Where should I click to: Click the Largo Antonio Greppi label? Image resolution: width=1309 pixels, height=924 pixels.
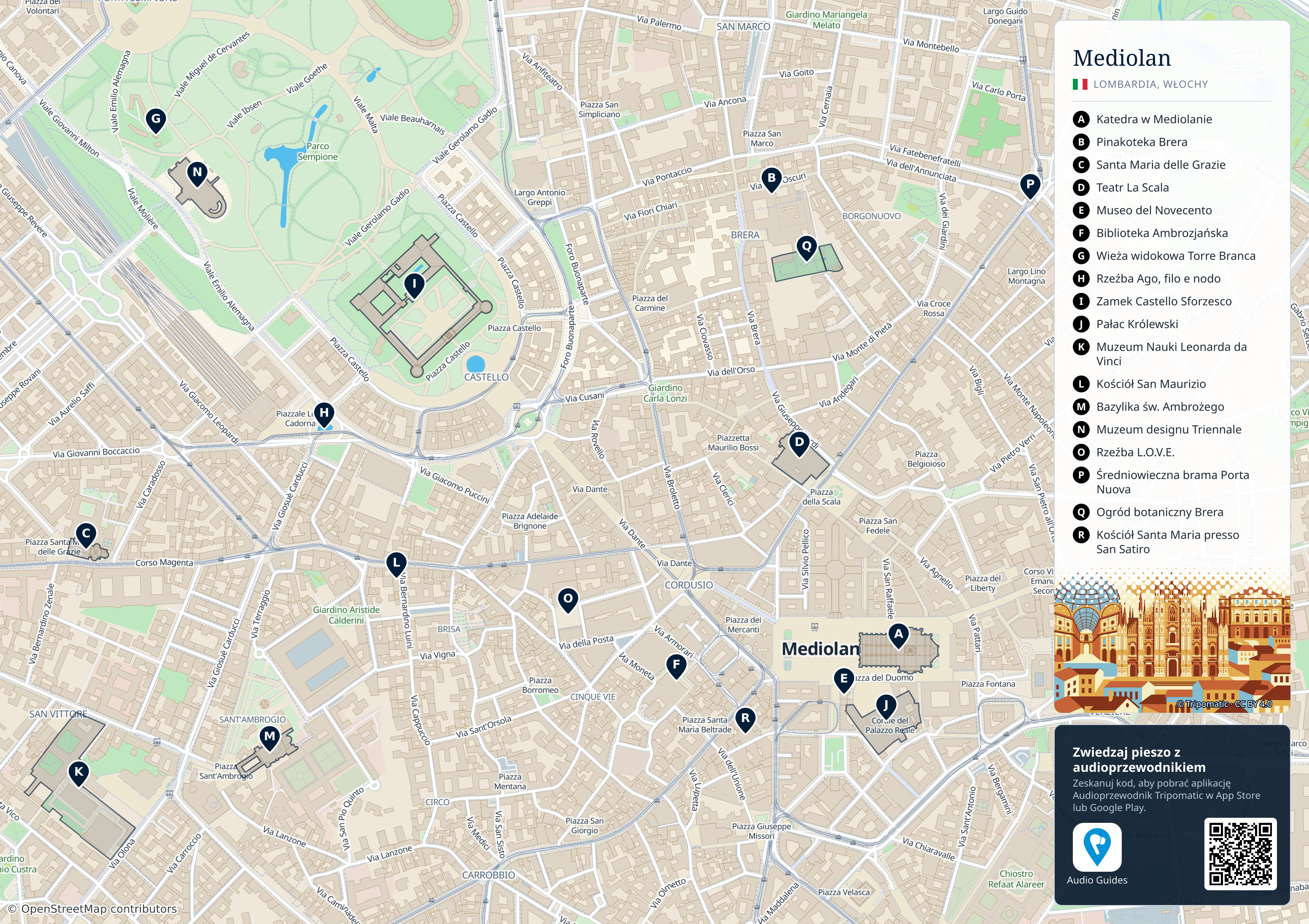click(x=540, y=198)
